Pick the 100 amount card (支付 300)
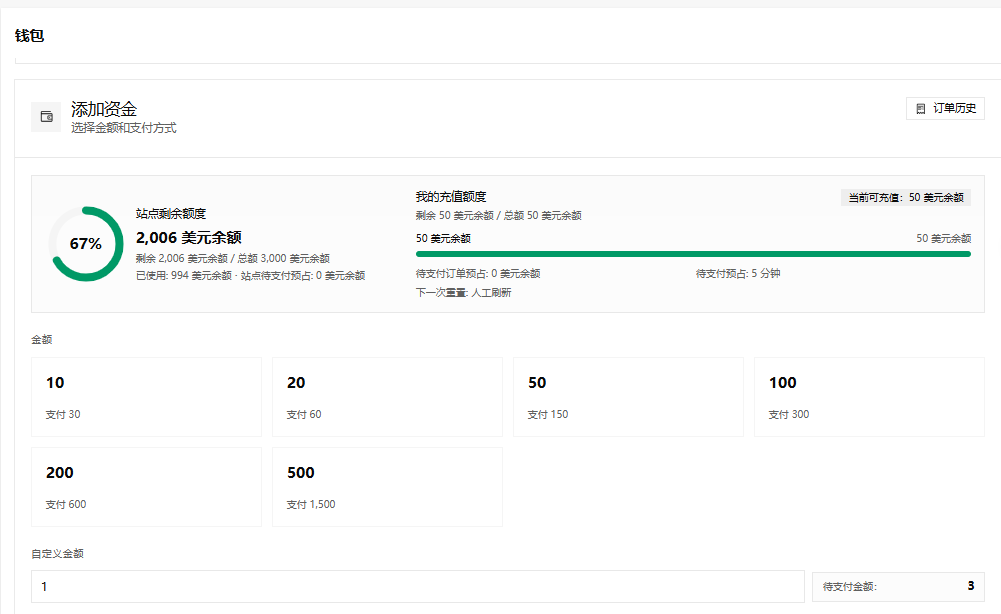The height and width of the screenshot is (614, 1001). (869, 397)
